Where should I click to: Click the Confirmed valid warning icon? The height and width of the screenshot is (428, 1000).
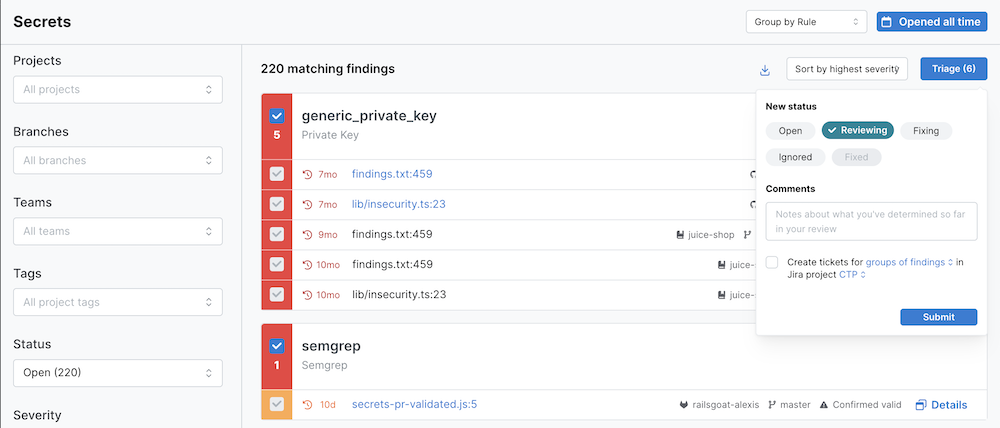point(824,405)
